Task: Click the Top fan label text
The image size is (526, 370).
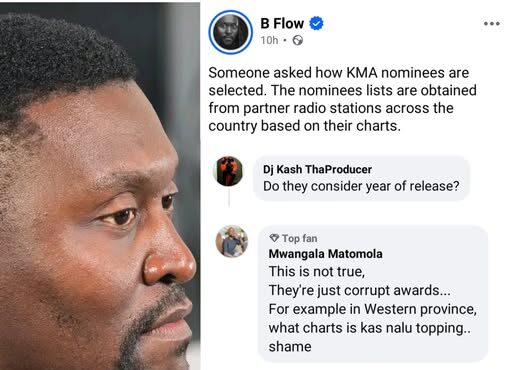Action: click(x=299, y=238)
